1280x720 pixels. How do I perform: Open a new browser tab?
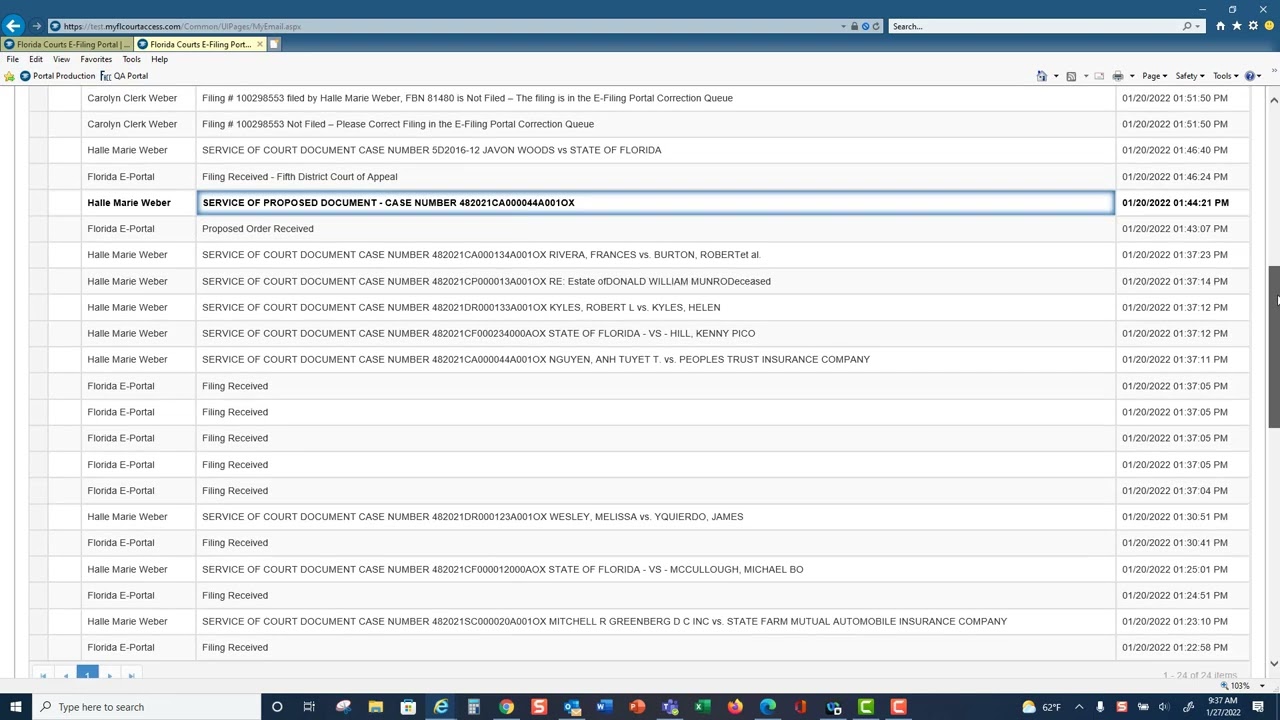click(274, 44)
